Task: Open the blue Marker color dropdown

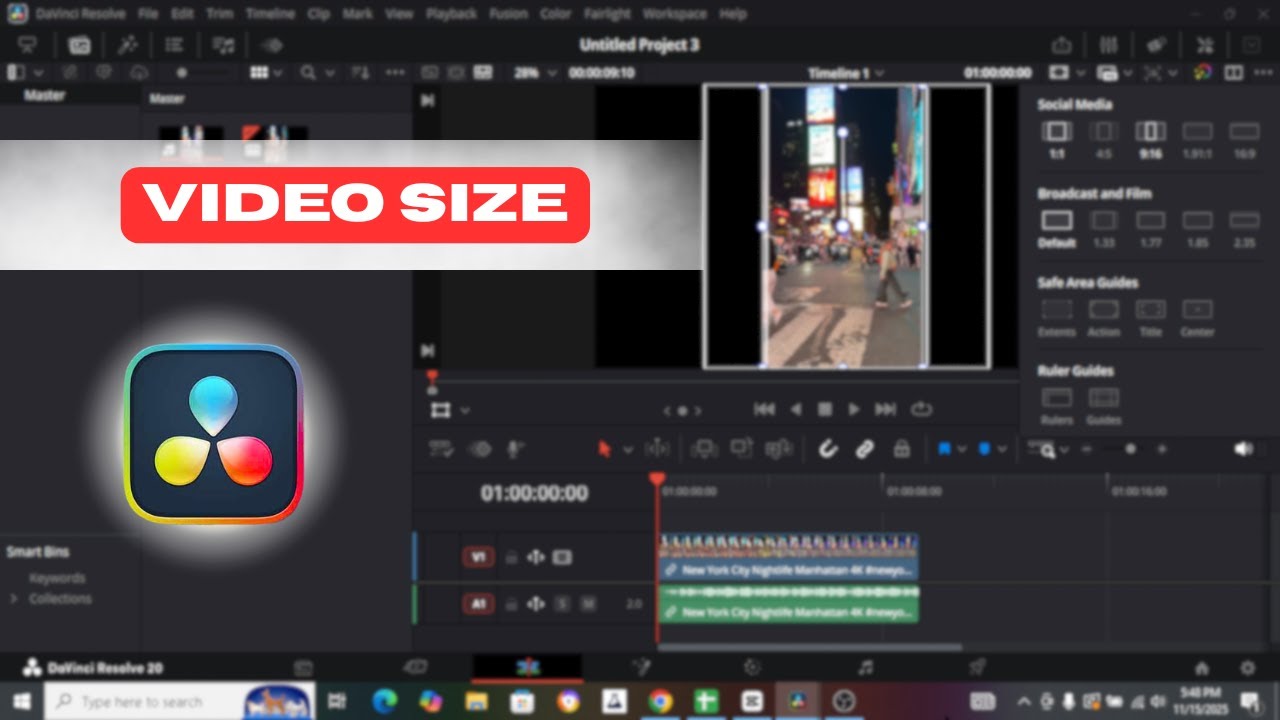Action: (1003, 450)
